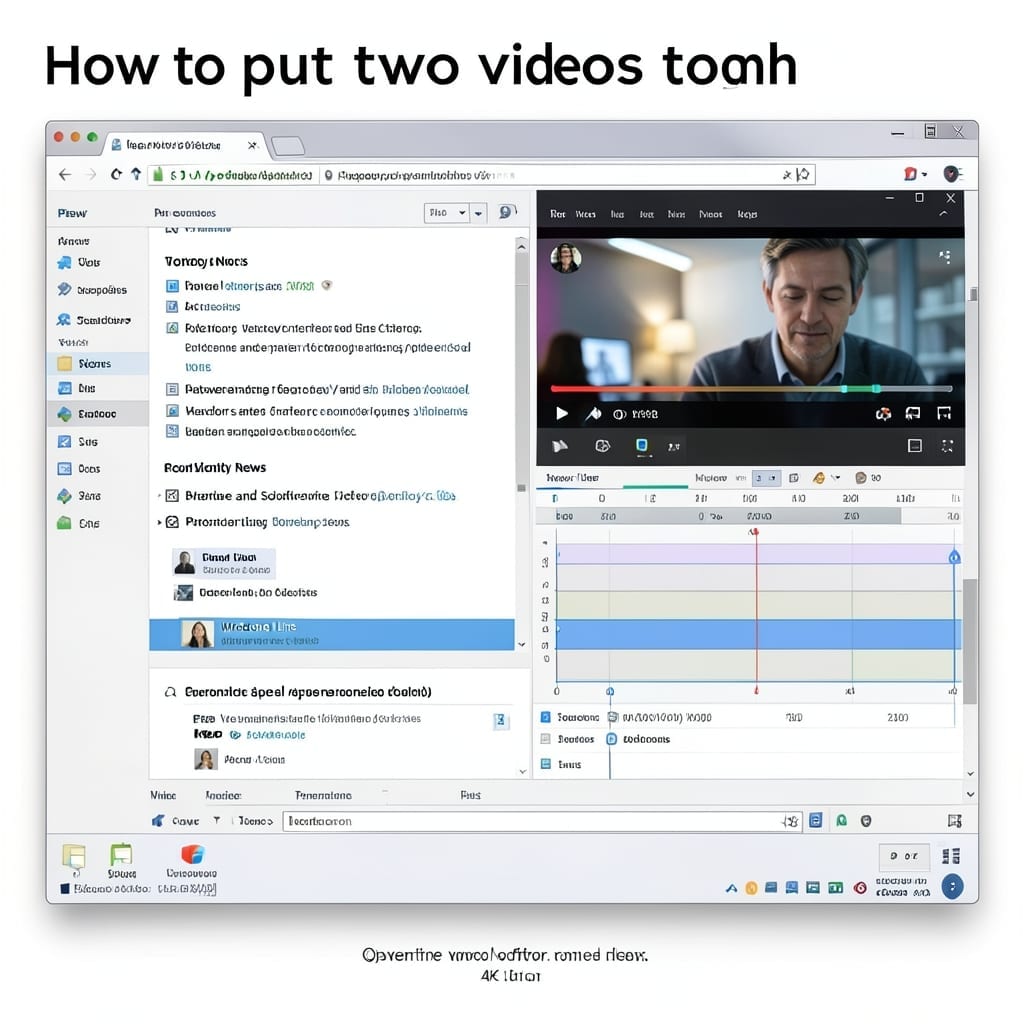The height and width of the screenshot is (1024, 1024).
Task: Click the round clip icon in dark toolbar
Action: (602, 446)
